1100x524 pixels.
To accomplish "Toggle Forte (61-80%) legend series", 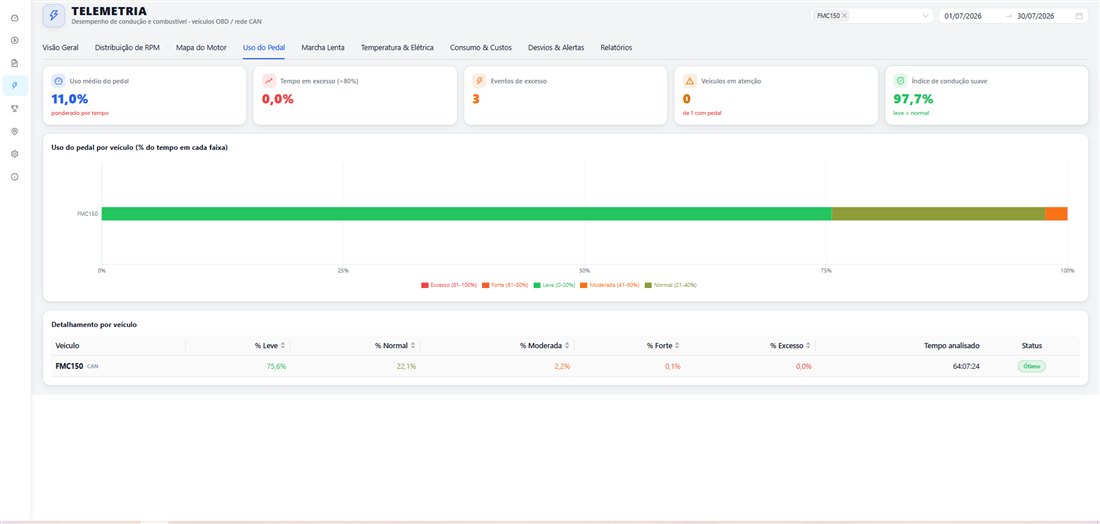I will [505, 285].
